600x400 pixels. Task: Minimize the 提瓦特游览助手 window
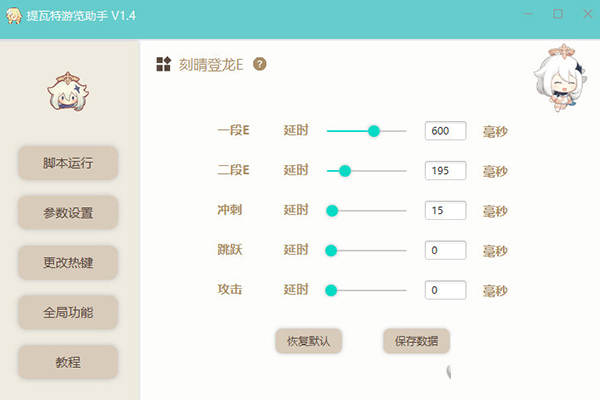point(528,14)
